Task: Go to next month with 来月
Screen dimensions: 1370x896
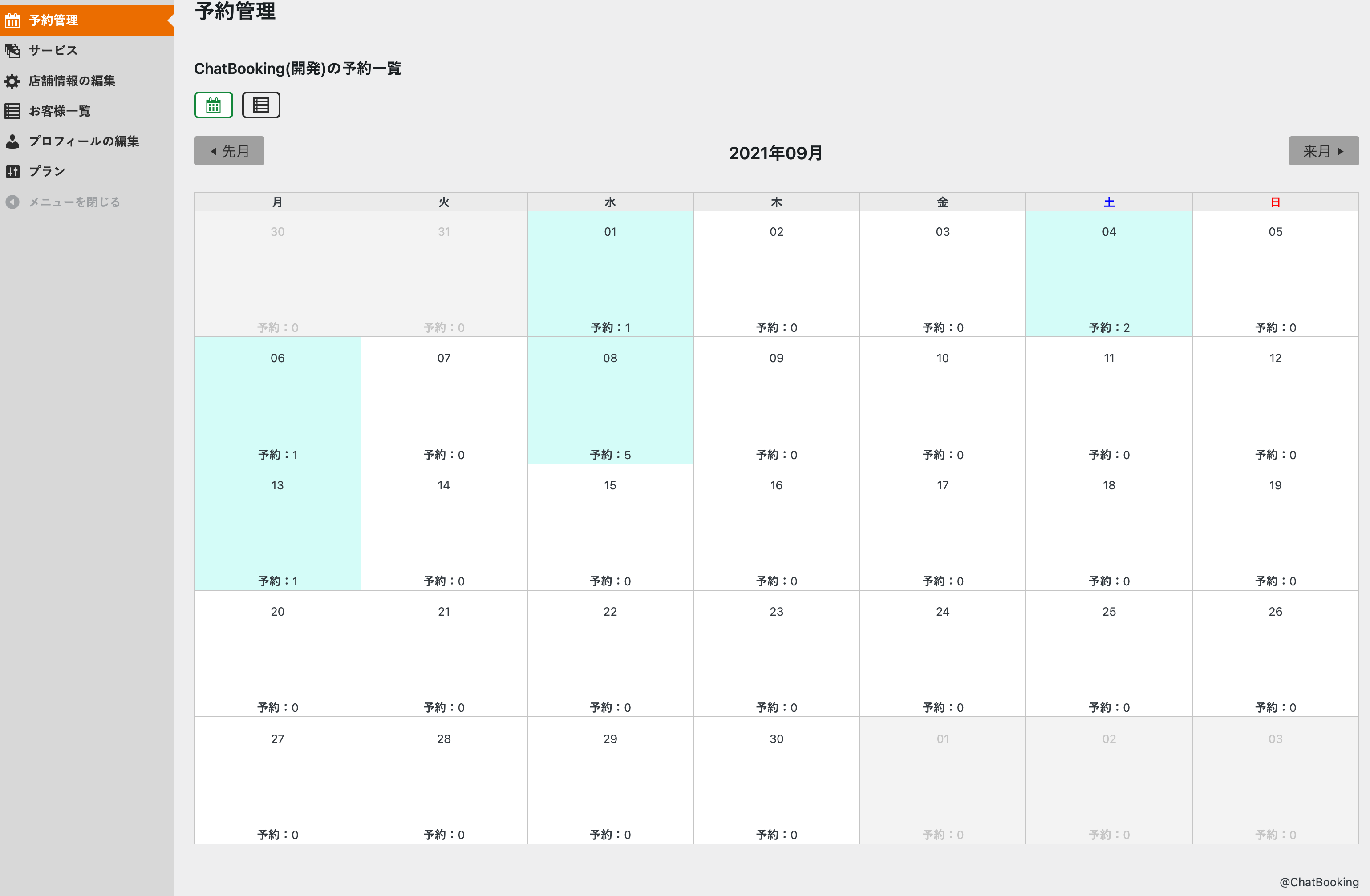Action: tap(1323, 151)
